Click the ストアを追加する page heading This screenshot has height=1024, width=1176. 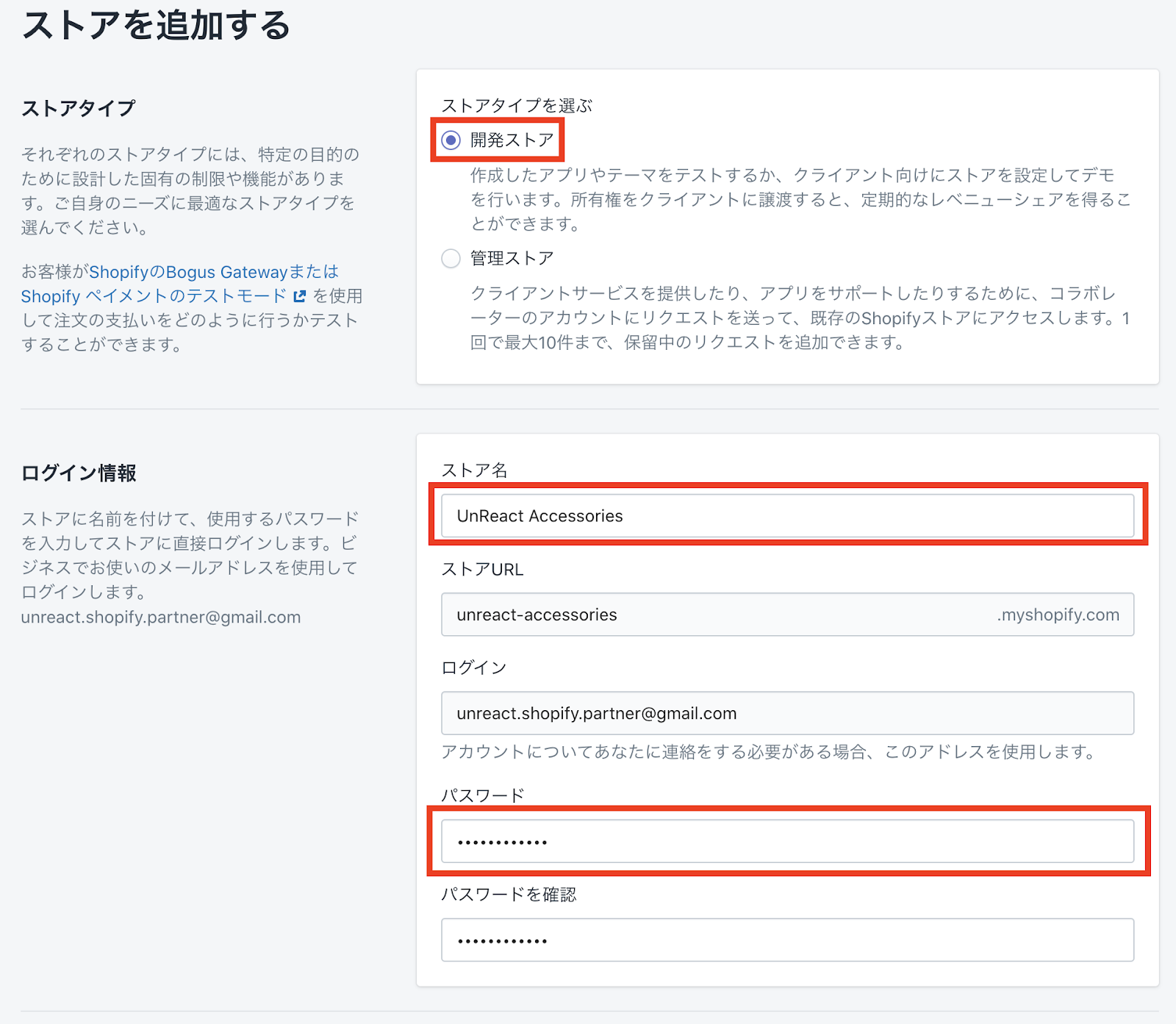pyautogui.click(x=156, y=26)
